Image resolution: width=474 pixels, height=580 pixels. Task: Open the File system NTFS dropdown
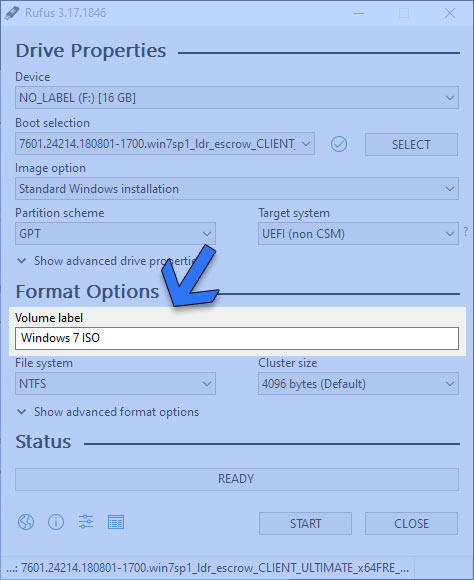click(115, 384)
